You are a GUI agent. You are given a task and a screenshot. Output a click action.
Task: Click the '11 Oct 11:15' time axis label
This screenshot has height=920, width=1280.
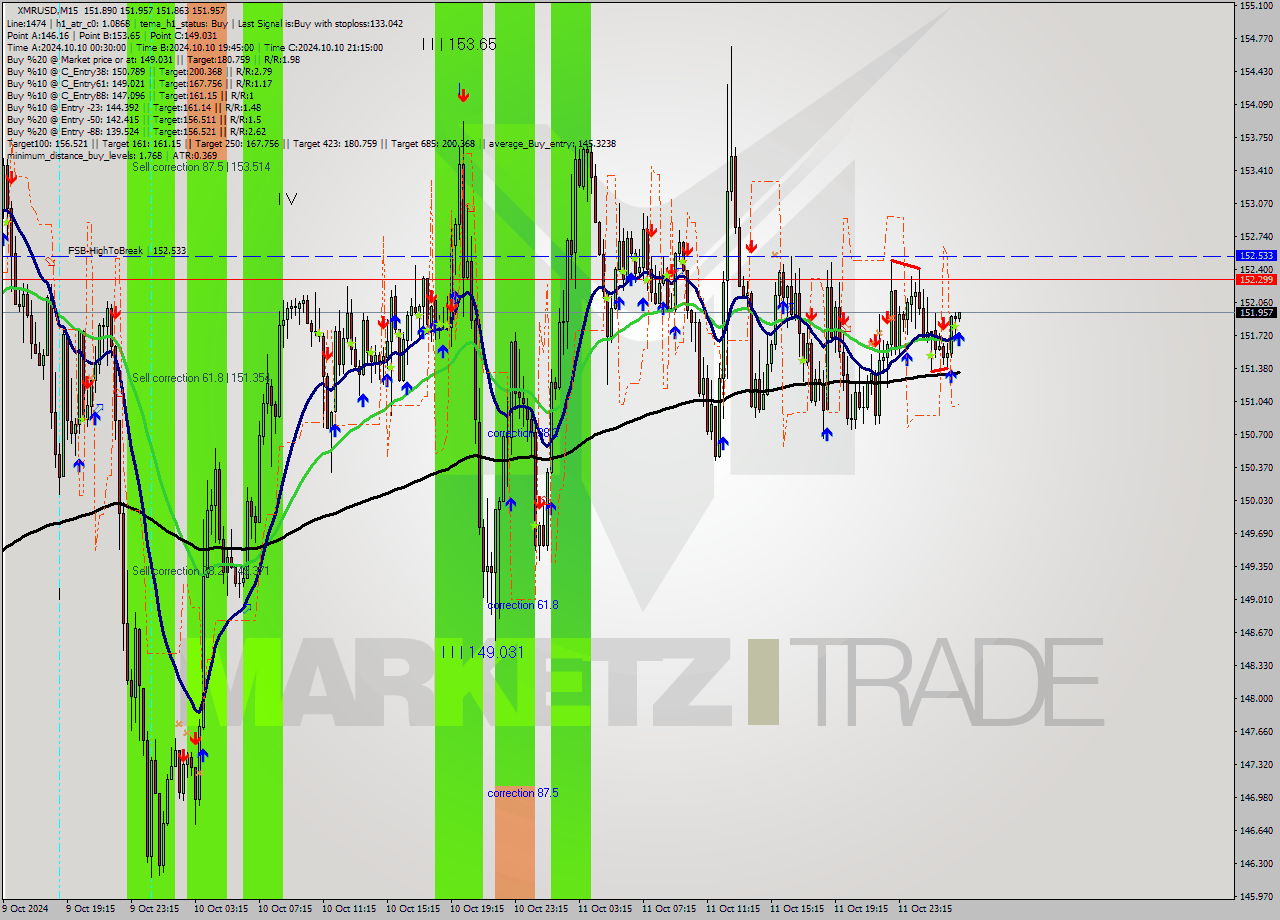tap(731, 909)
